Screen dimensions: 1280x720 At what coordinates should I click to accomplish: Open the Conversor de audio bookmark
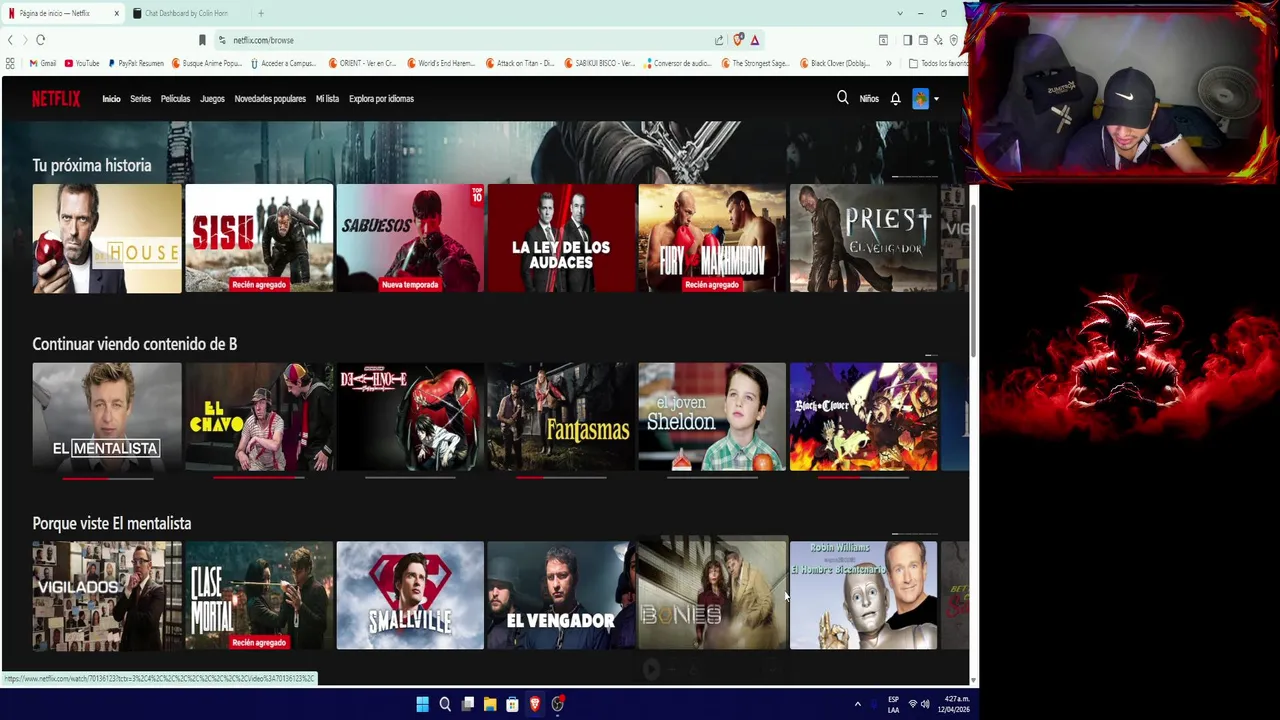pyautogui.click(x=678, y=63)
